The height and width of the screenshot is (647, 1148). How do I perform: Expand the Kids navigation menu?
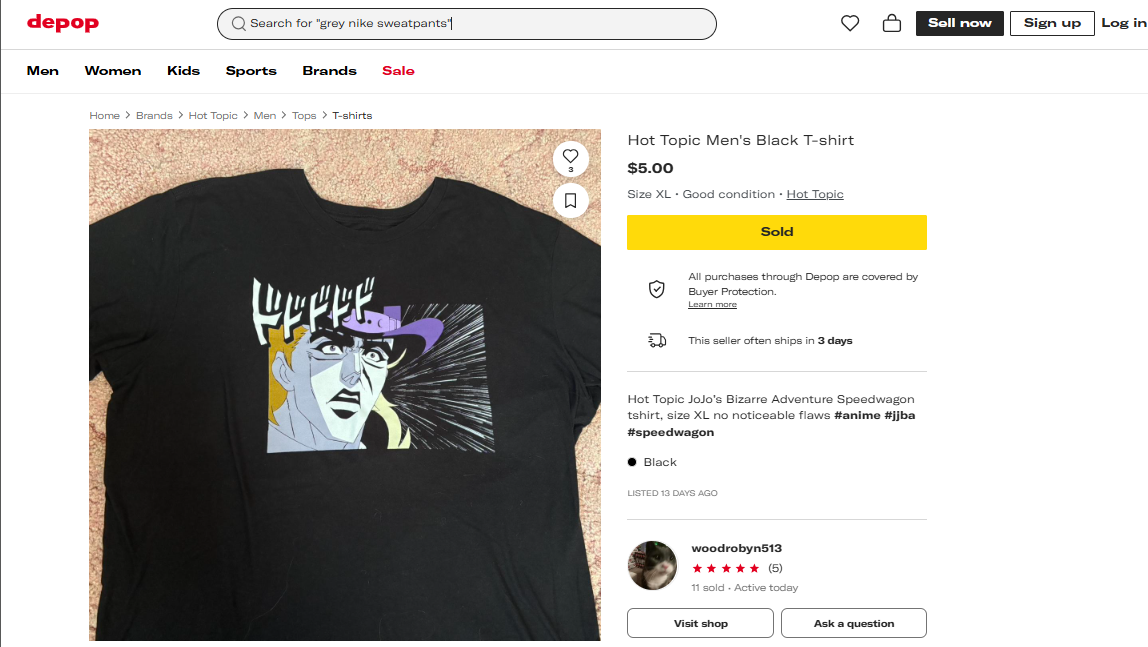pos(184,71)
